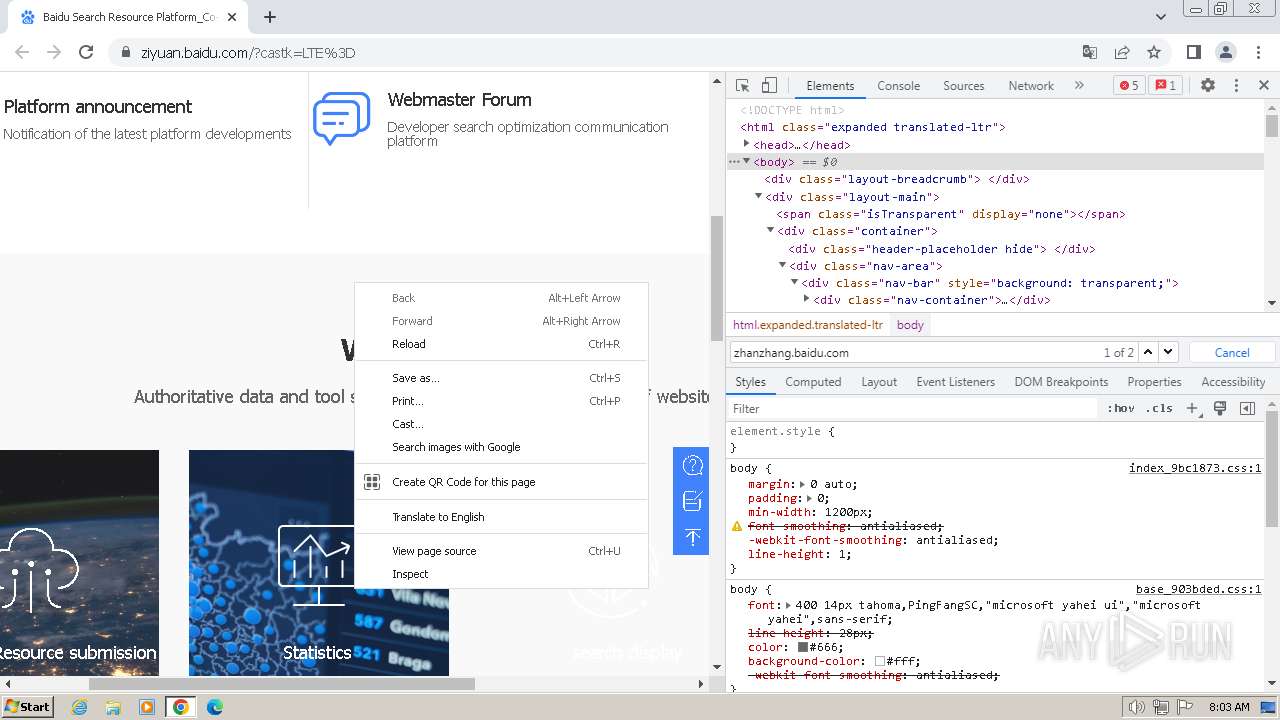Click the floating feedback edit icon
This screenshot has height=720, width=1280.
(x=692, y=501)
